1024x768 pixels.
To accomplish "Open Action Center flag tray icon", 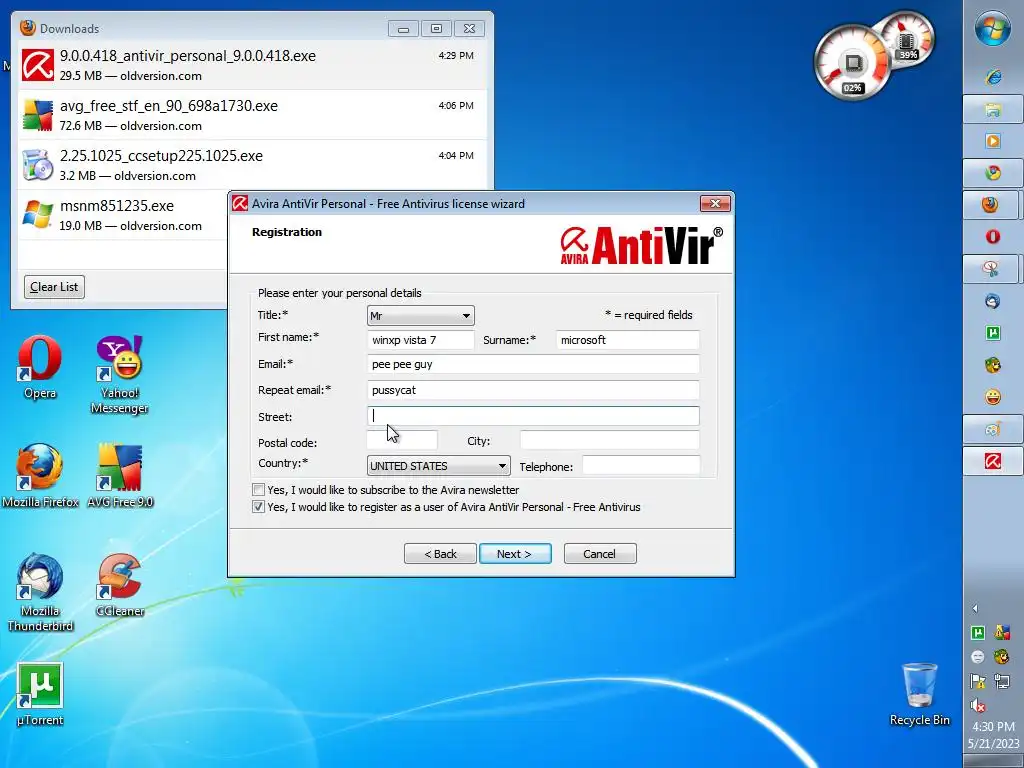I will 978,681.
